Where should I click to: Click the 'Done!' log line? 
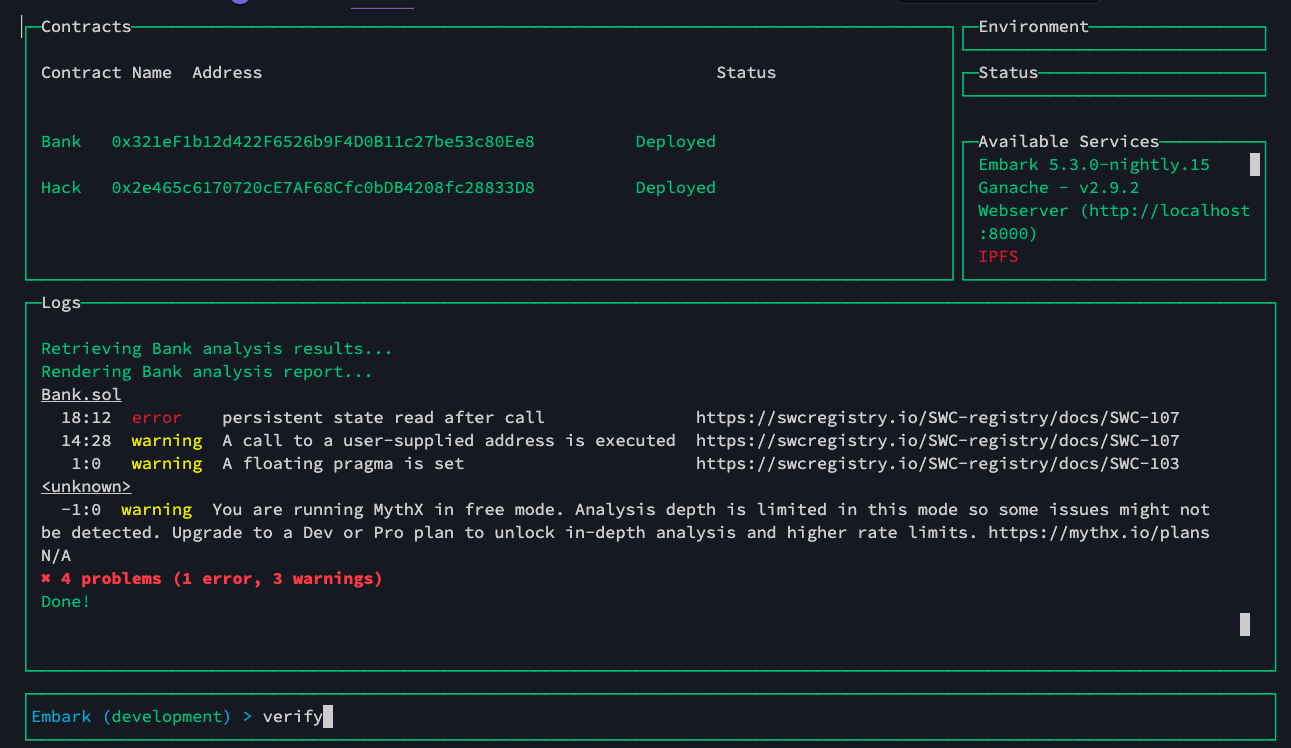pyautogui.click(x=66, y=601)
